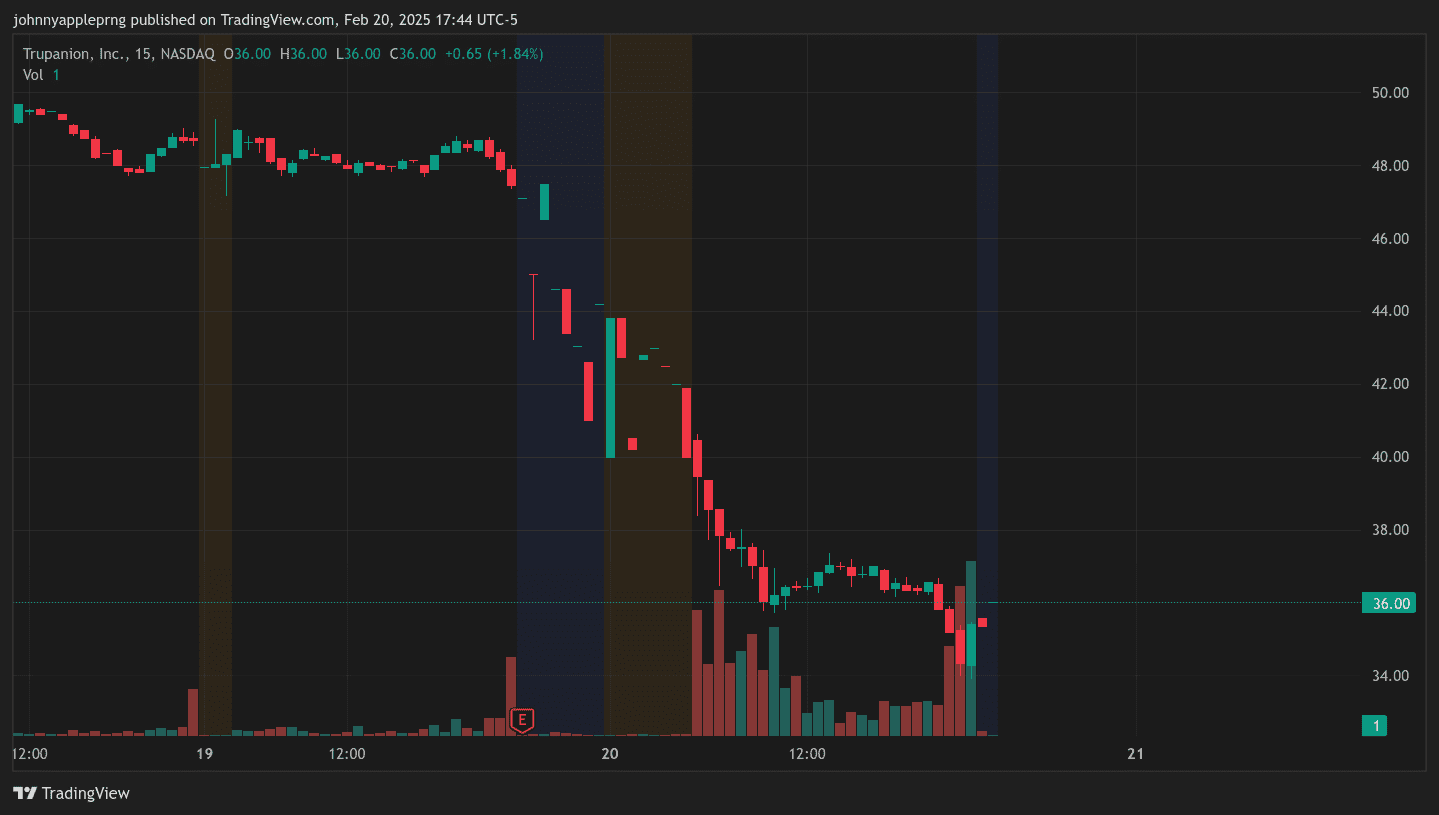Screen dimensions: 1439x815
Task: Click the 'Vol' indicator label
Action: tap(33, 75)
